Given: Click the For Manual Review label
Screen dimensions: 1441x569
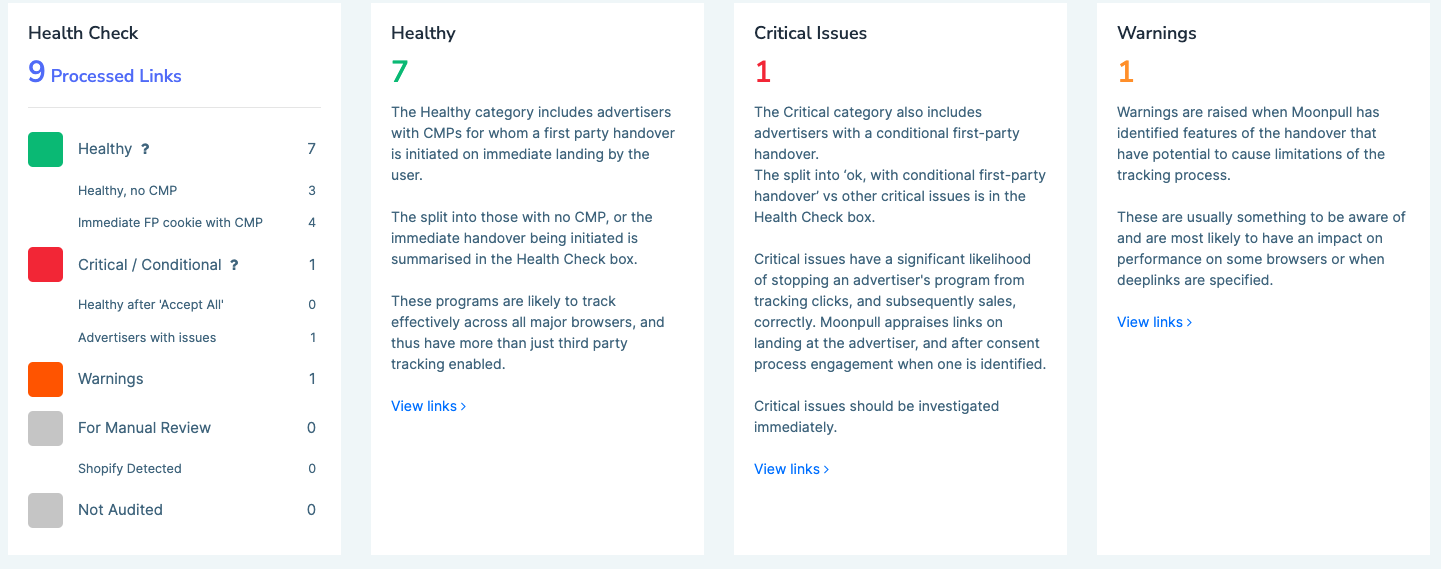Looking at the screenshot, I should tap(144, 428).
